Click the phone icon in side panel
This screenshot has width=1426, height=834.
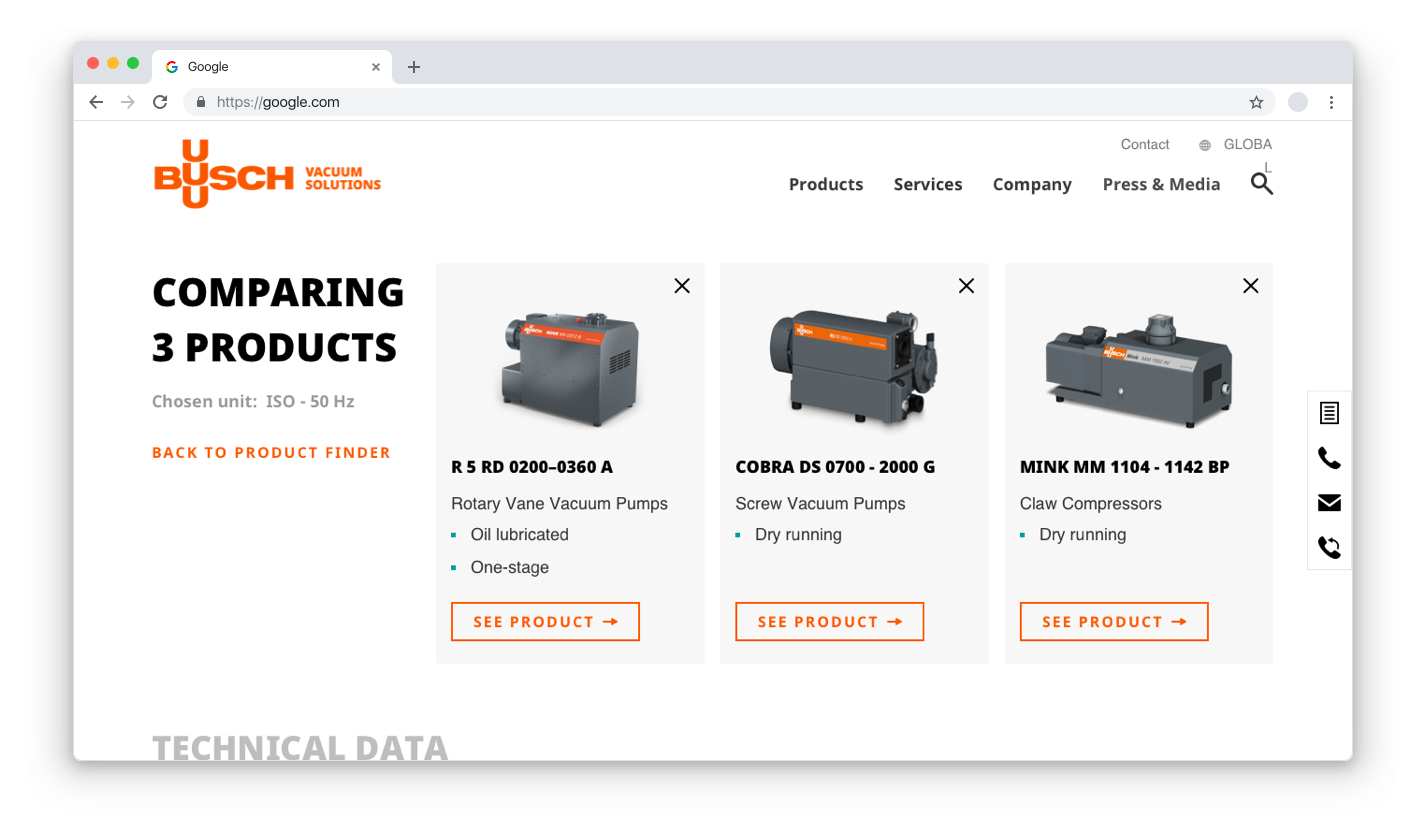[x=1329, y=458]
